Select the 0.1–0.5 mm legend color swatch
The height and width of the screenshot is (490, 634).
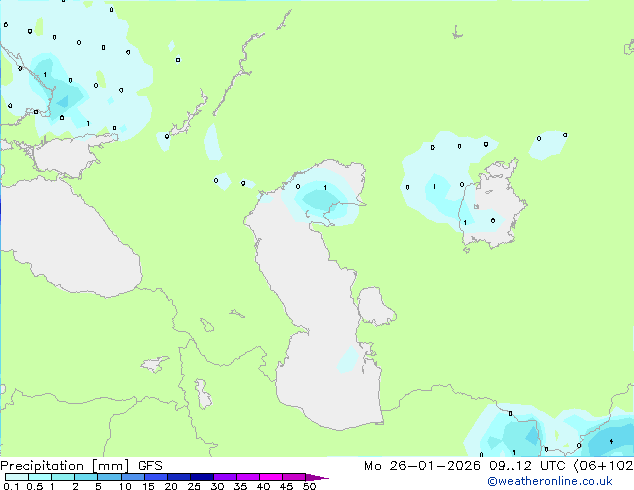point(17,477)
